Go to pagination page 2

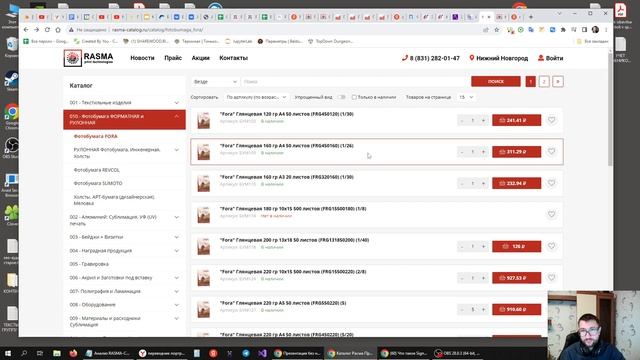point(544,82)
